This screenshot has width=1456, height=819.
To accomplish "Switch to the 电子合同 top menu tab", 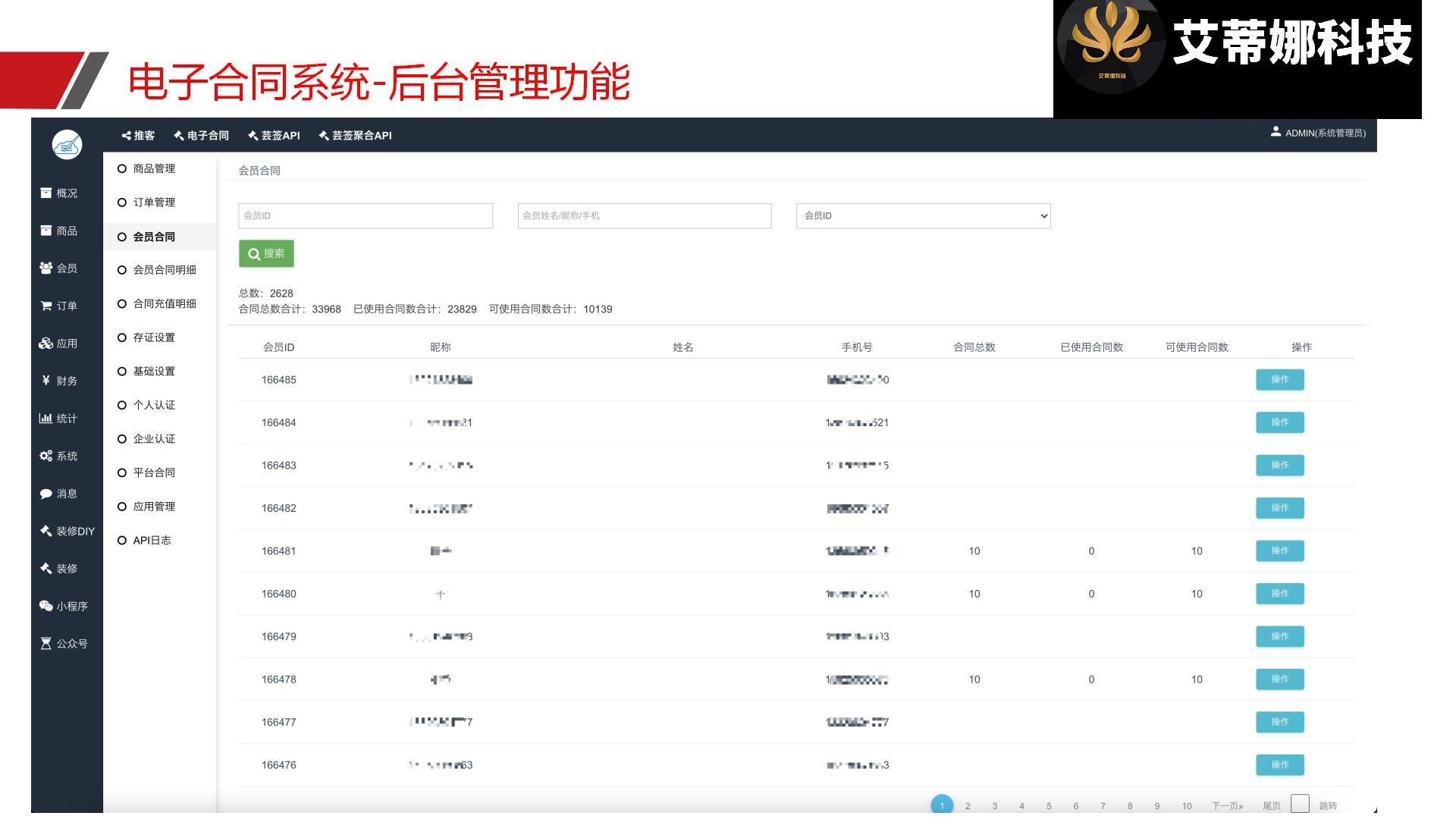I will click(201, 136).
